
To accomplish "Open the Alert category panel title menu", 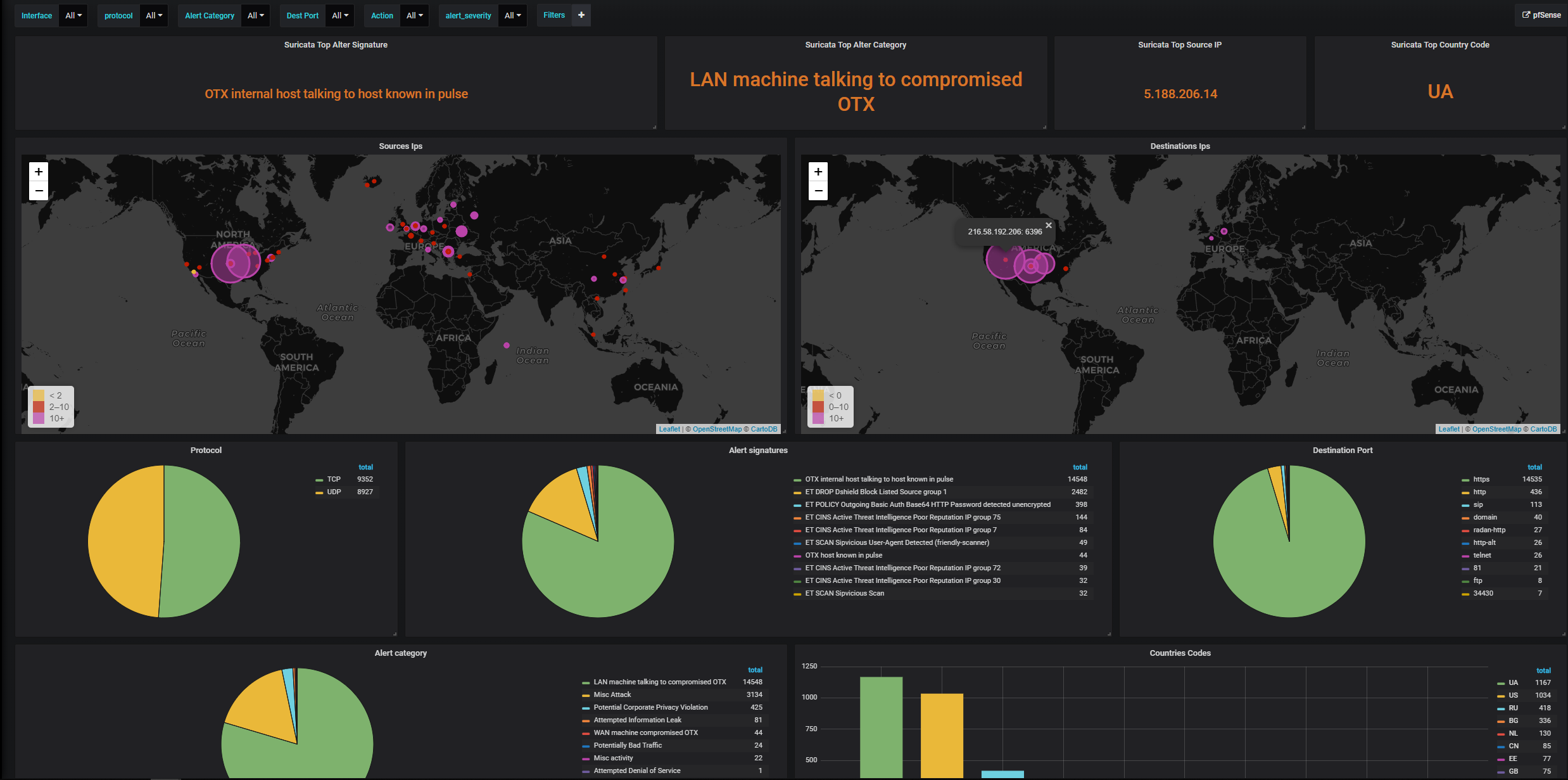I will (400, 653).
